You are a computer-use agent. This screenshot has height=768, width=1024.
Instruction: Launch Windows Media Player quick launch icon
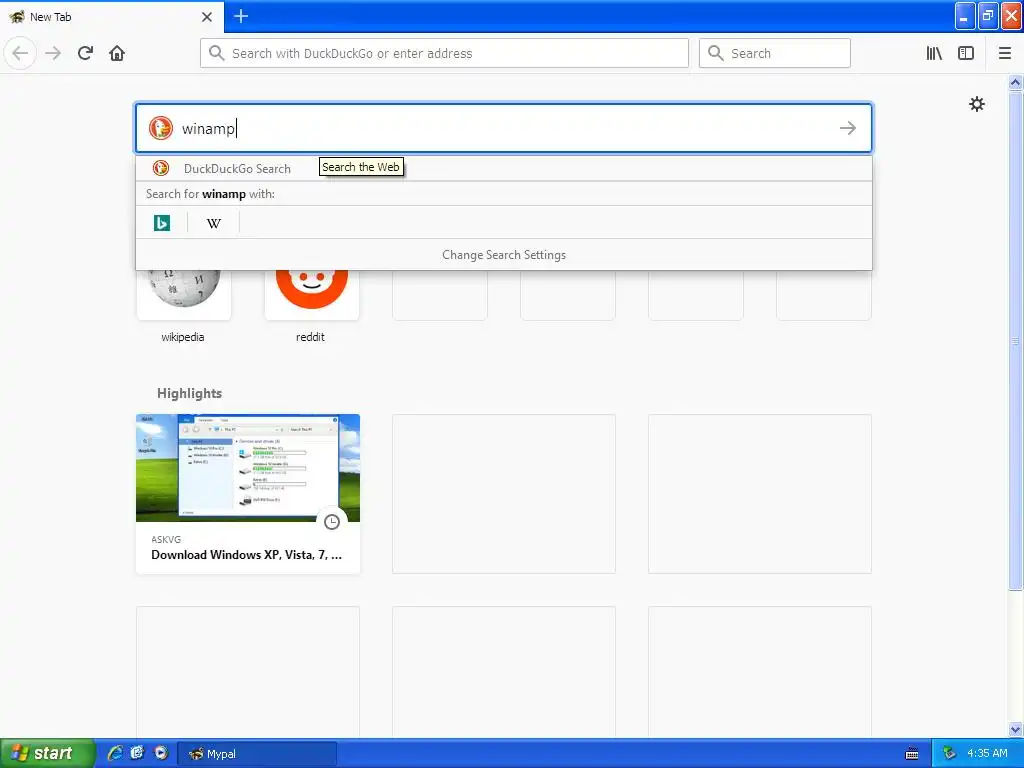click(x=161, y=753)
